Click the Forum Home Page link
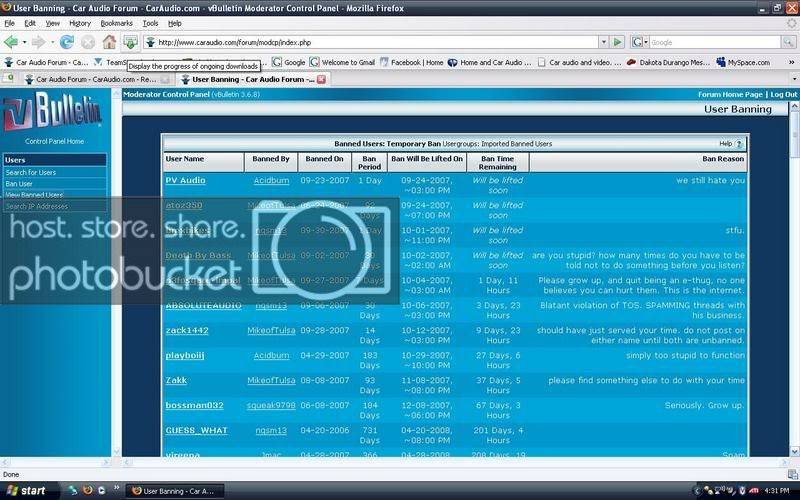The image size is (800, 500). click(x=730, y=94)
